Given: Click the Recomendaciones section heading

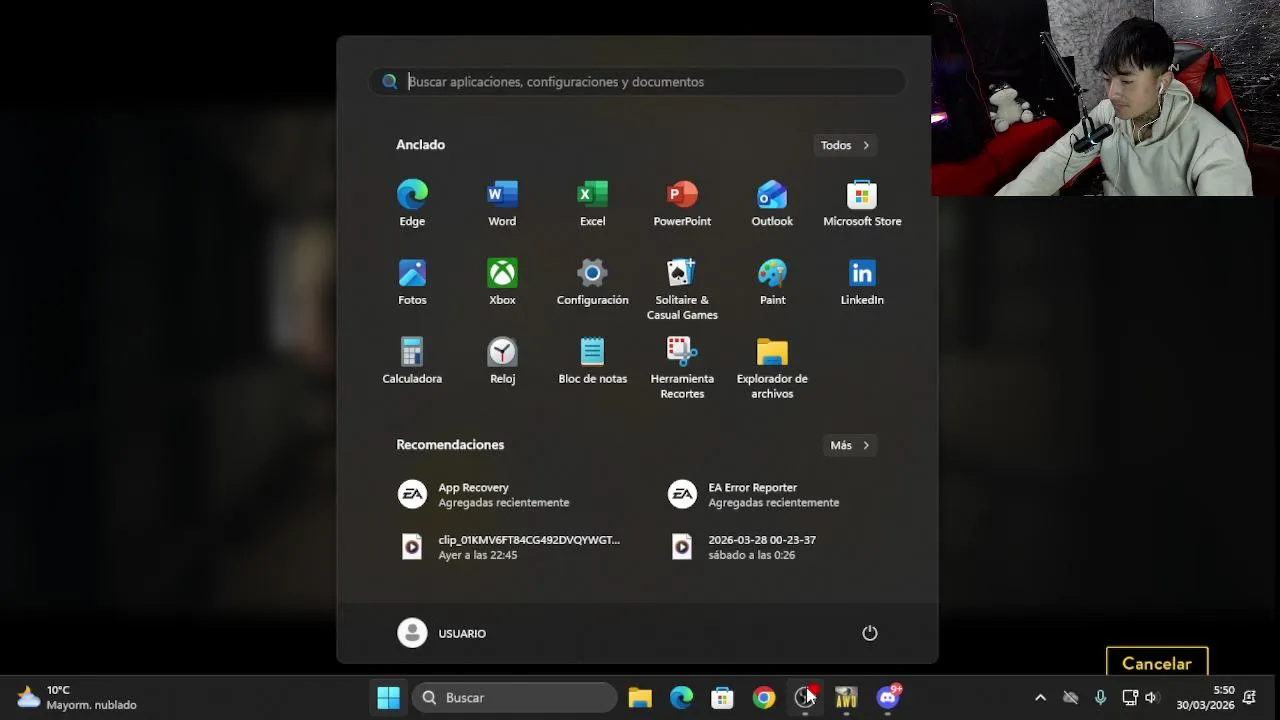Looking at the screenshot, I should (x=450, y=445).
